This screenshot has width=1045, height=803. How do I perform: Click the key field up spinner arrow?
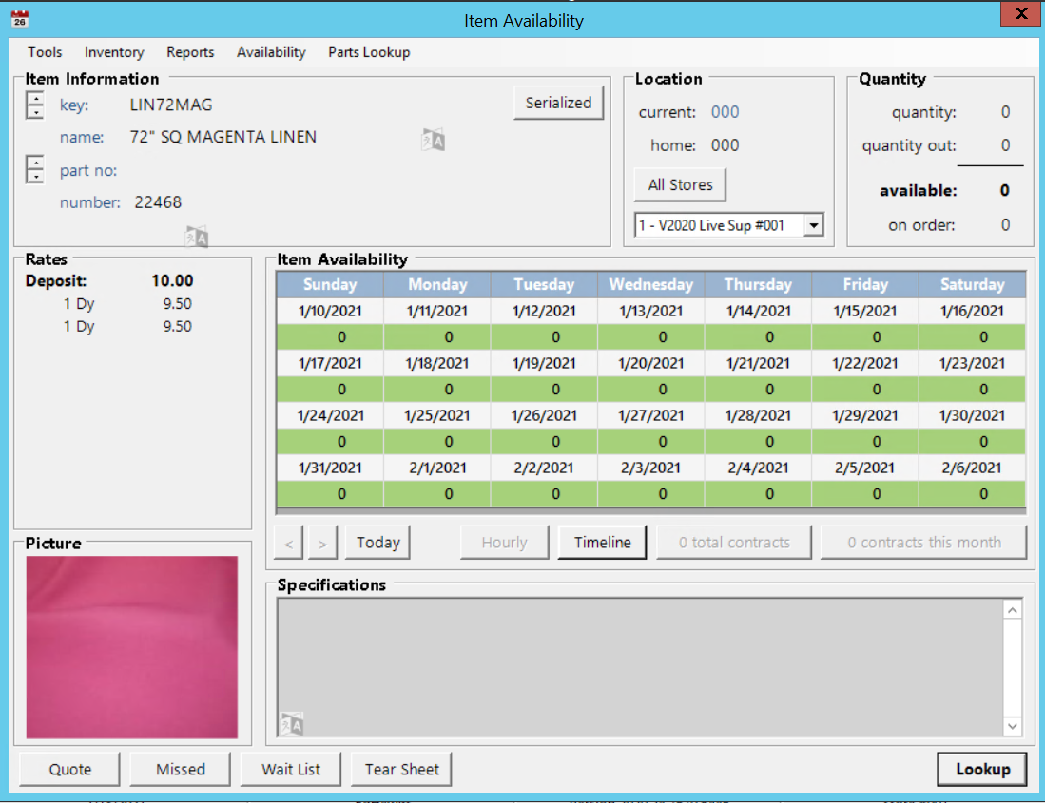point(35,98)
